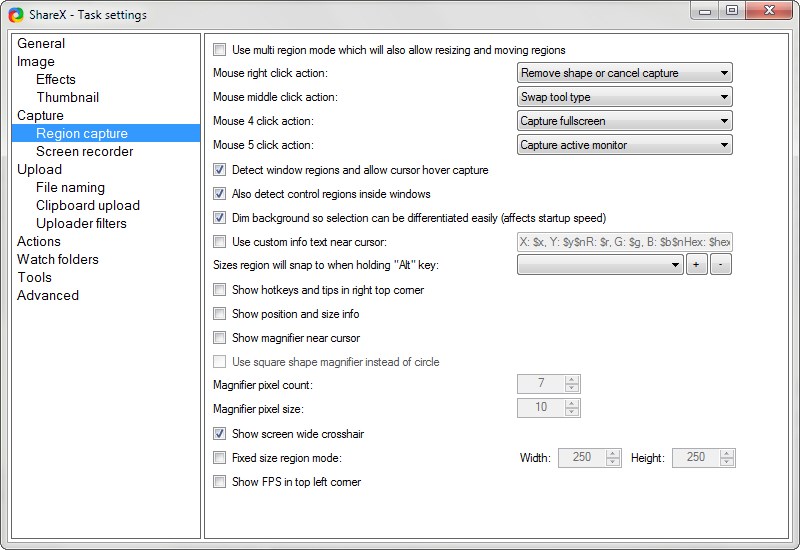
Task: Increase Magnifier pixel count with up arrow
Action: (572, 379)
